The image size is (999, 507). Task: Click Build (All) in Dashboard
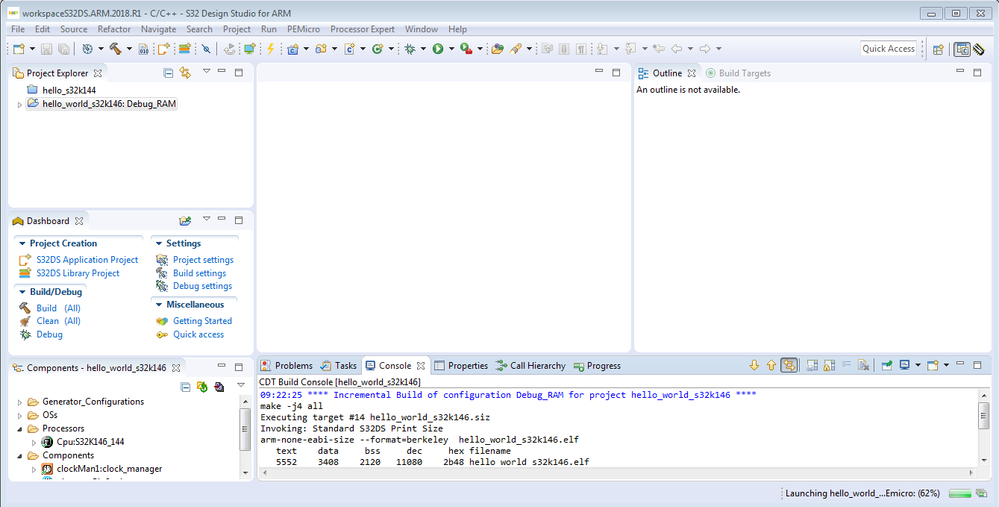pyautogui.click(x=58, y=308)
